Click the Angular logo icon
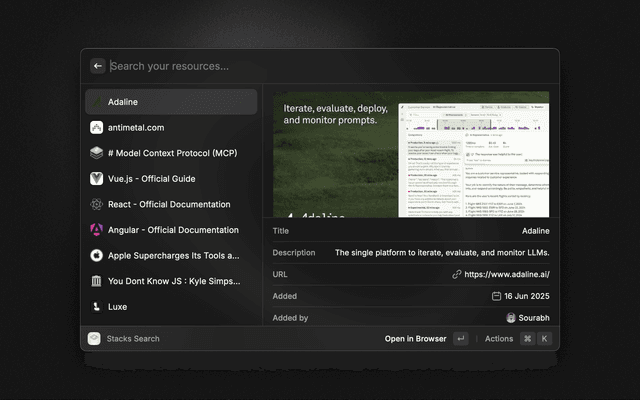The image size is (640, 400). [97, 230]
